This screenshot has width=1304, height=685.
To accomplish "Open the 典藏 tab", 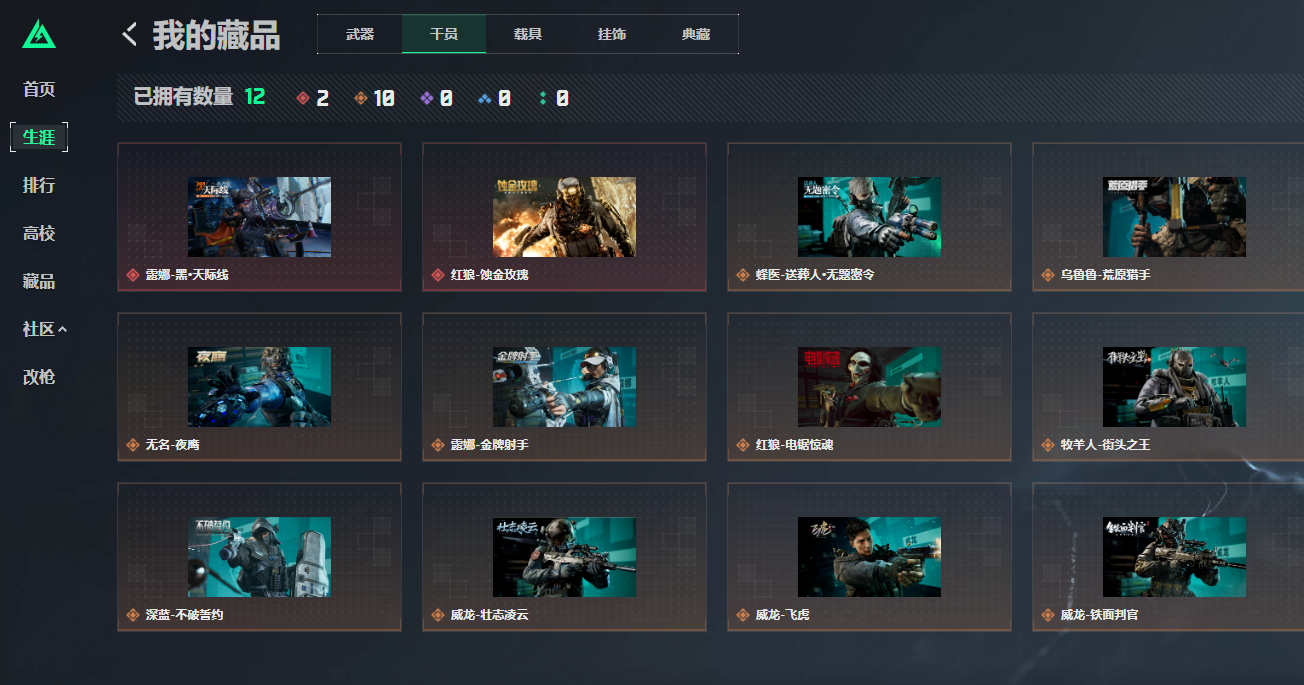I will click(696, 34).
